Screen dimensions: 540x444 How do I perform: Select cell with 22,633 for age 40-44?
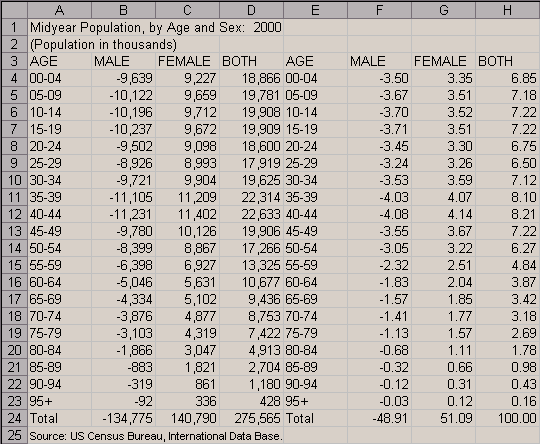pos(251,214)
